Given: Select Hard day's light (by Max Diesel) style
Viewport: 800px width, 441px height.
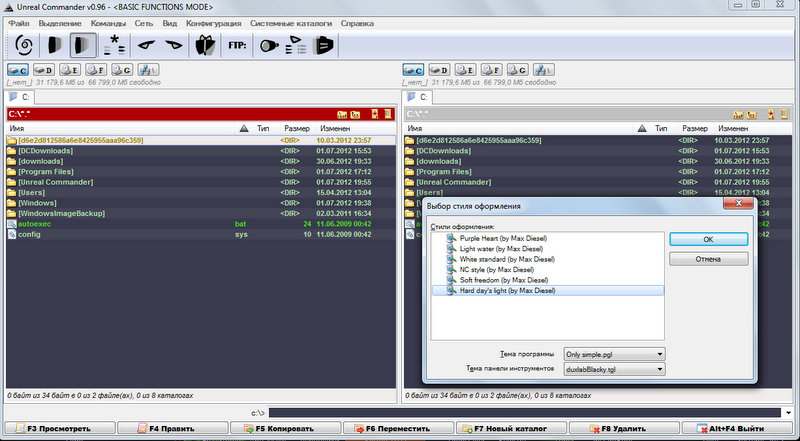Looking at the screenshot, I should click(547, 290).
